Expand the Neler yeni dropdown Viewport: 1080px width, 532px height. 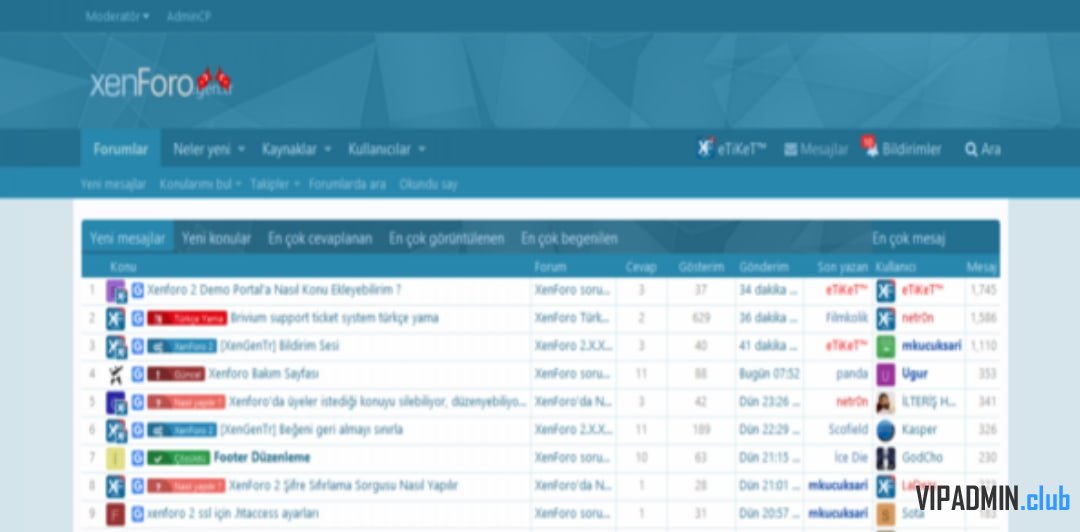[209, 149]
